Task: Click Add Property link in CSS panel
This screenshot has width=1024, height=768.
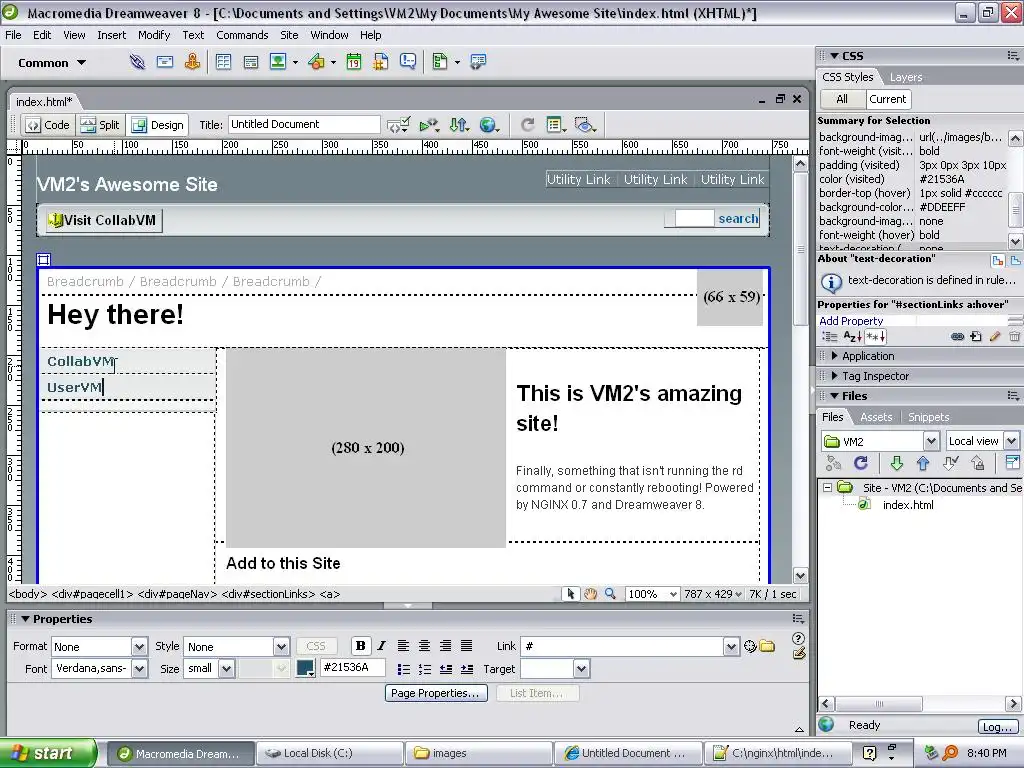Action: pyautogui.click(x=851, y=321)
